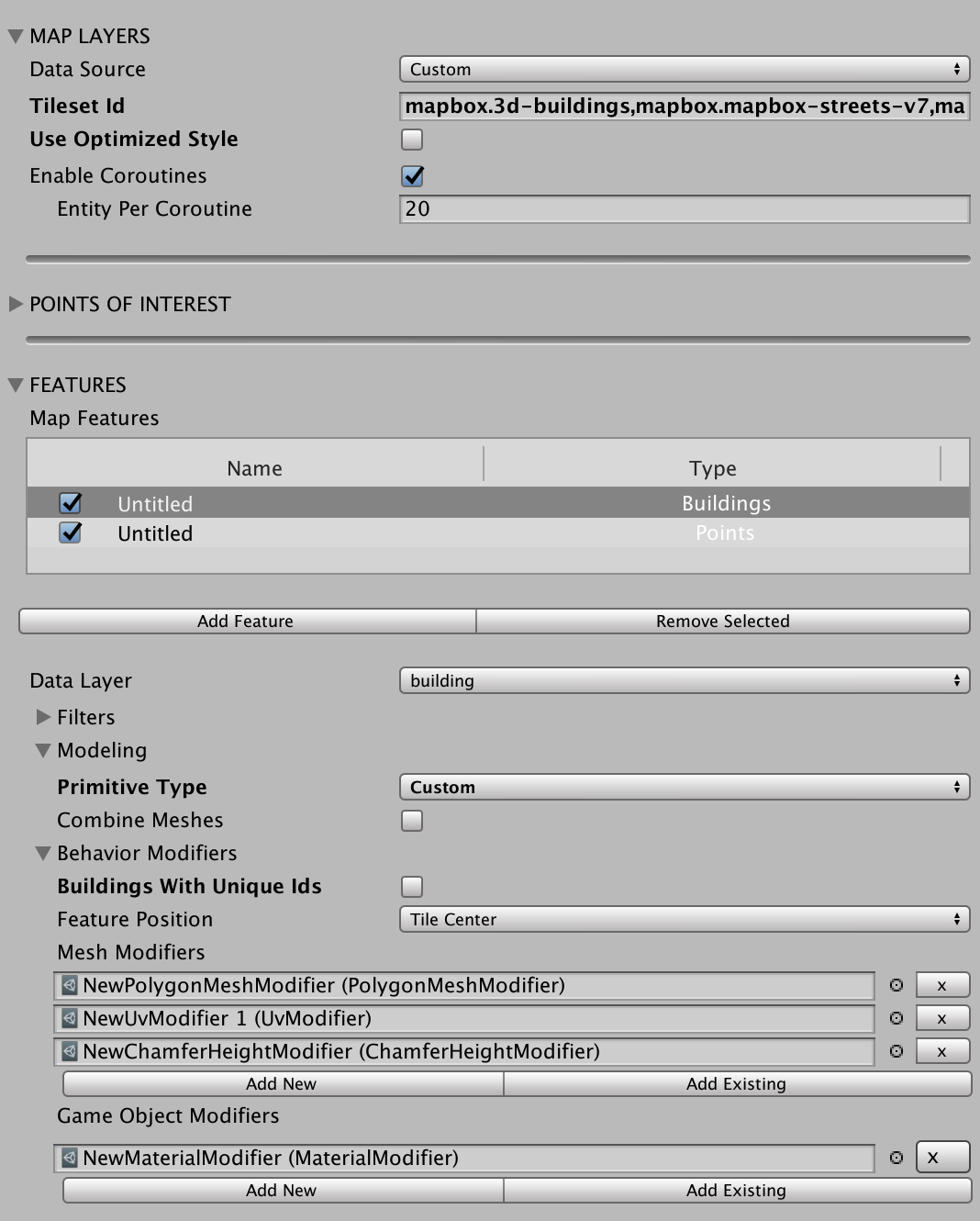
Task: Enable Buildings With Unique Ids
Action: tap(411, 886)
